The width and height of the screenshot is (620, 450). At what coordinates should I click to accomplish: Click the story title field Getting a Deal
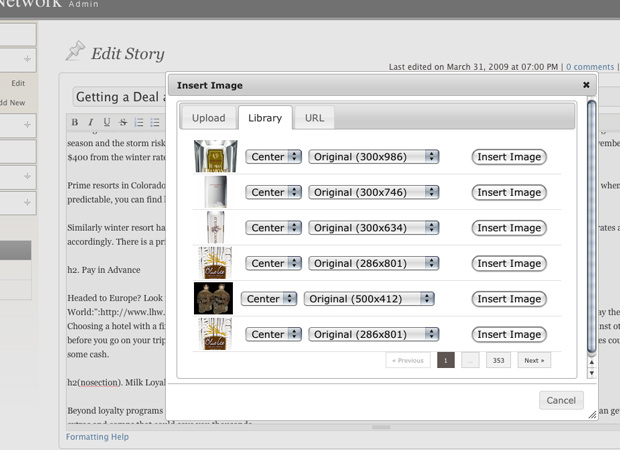121,97
